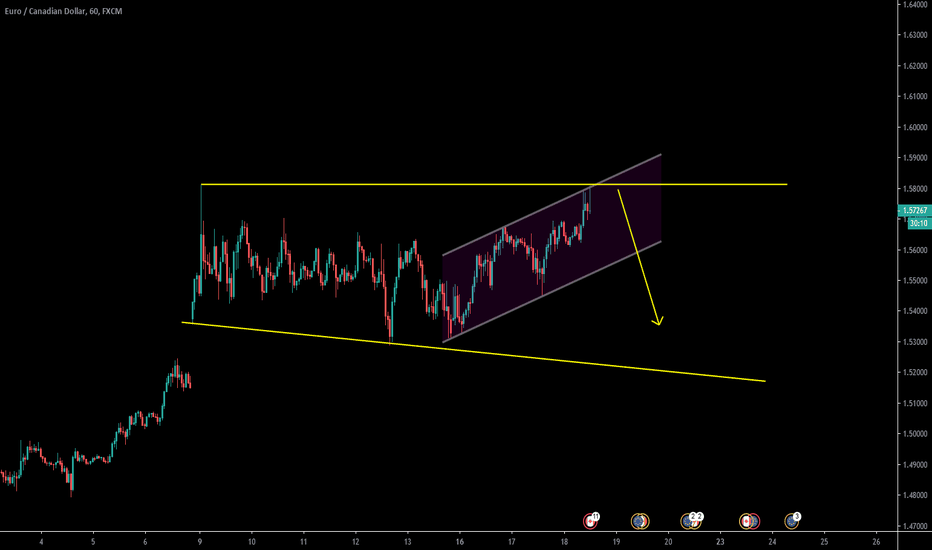Click date 18 on the time axis
Image resolution: width=932 pixels, height=550 pixels.
(564, 542)
